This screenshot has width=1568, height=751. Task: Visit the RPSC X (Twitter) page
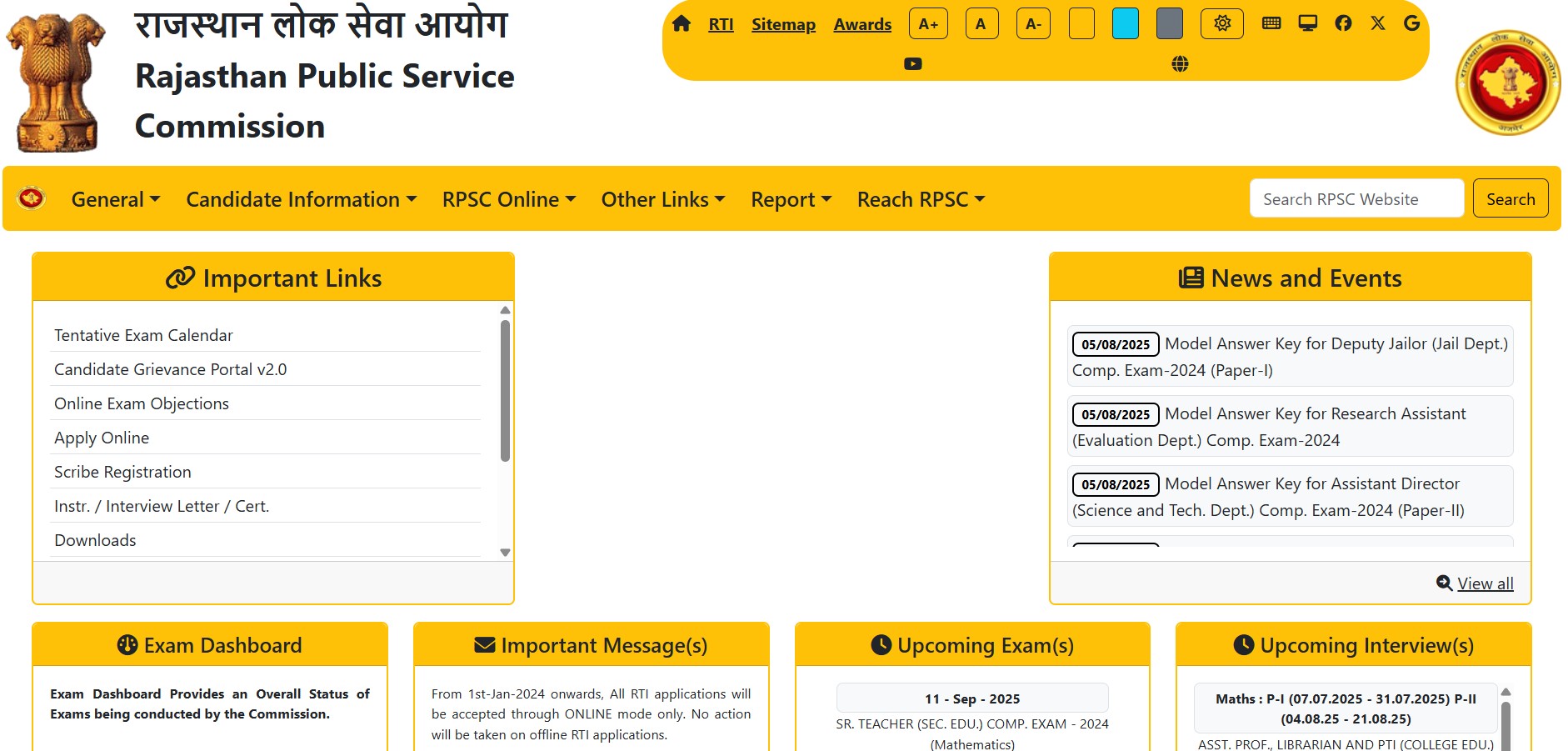click(x=1378, y=23)
